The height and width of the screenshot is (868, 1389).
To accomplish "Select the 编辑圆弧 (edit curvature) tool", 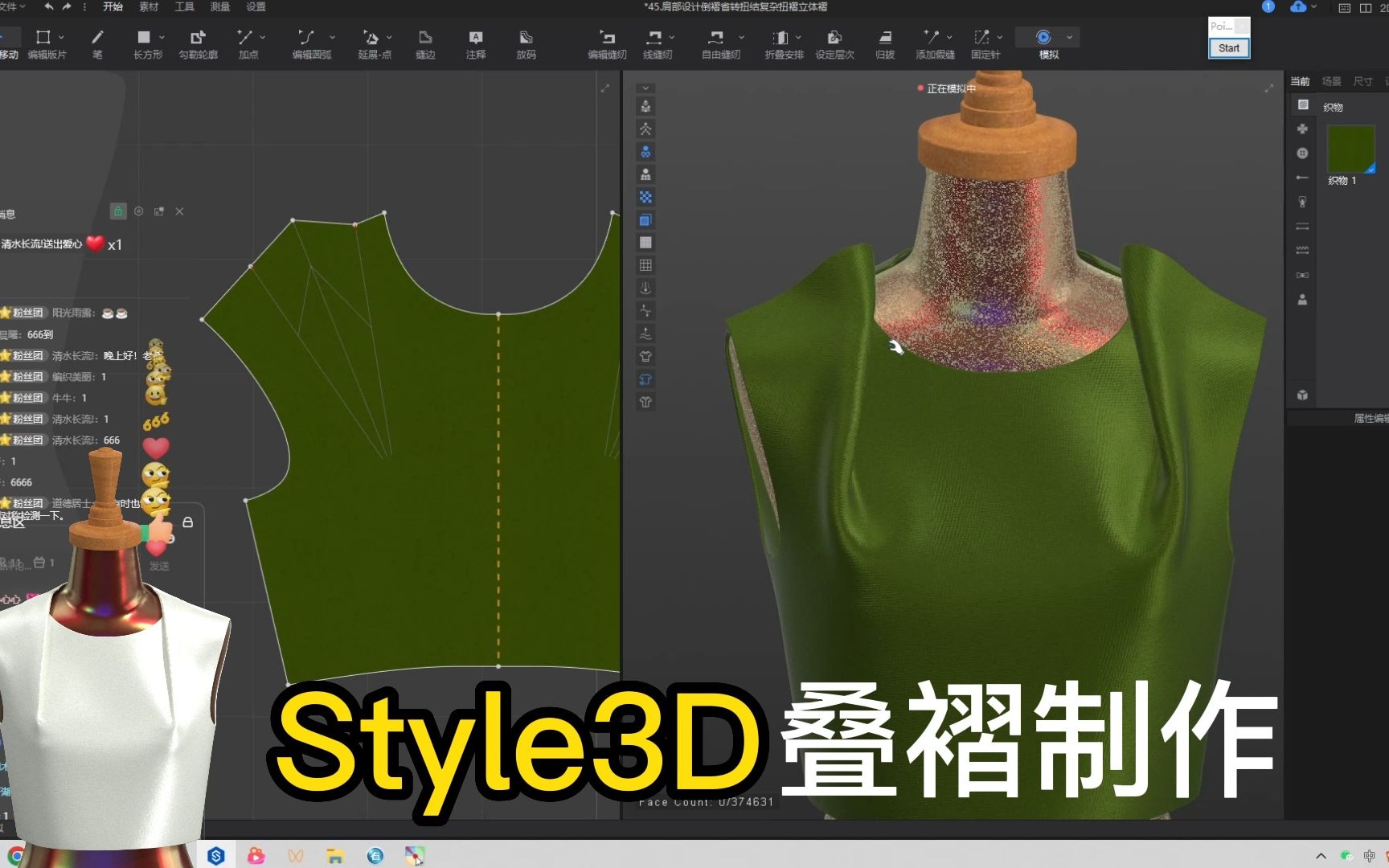I will (x=311, y=44).
